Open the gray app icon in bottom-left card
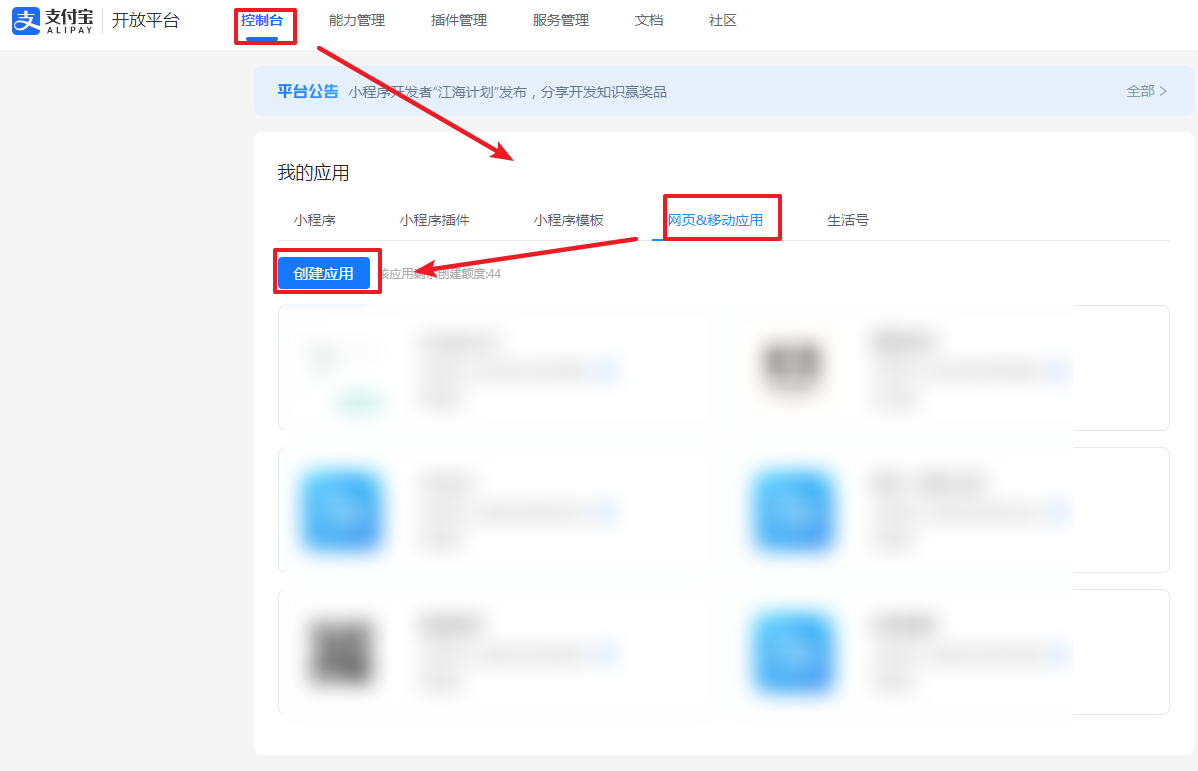Screen dimensions: 1198x771 point(341,652)
